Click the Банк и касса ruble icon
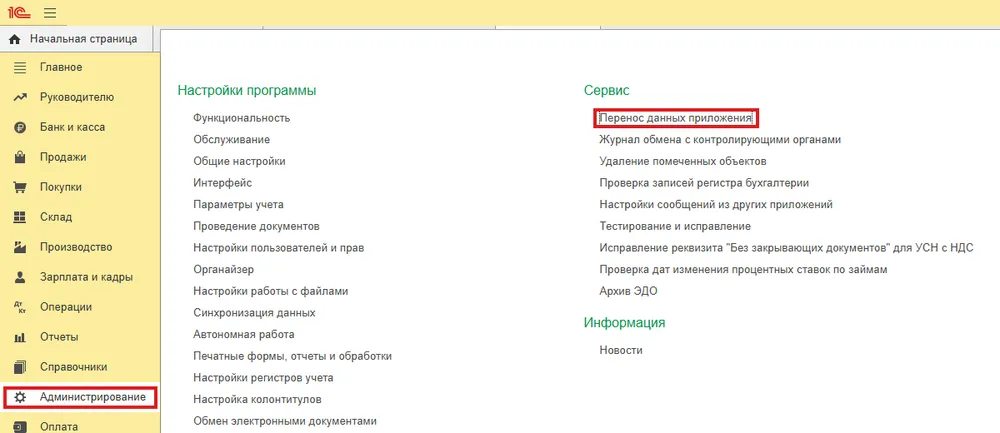 20,128
